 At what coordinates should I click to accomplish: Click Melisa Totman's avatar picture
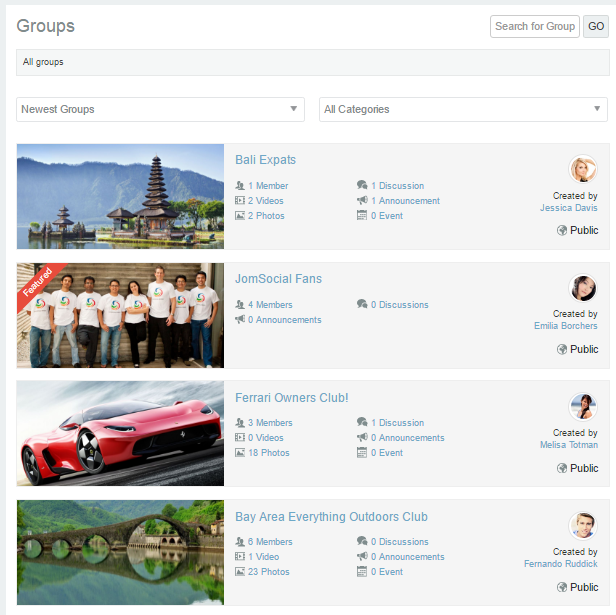point(583,407)
